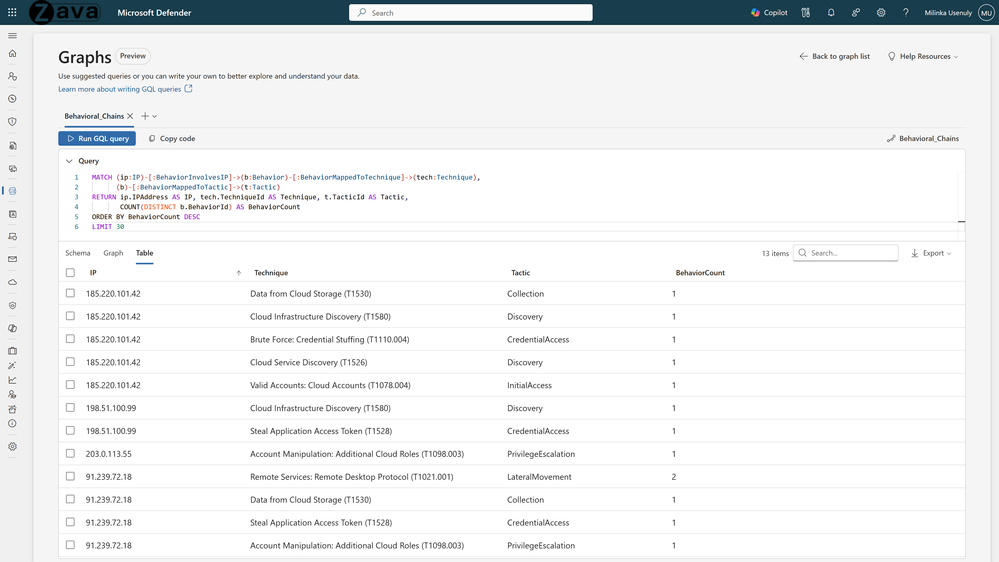This screenshot has height=562, width=999.
Task: Expand the left navigation hamburger menu
Action: pos(12,36)
